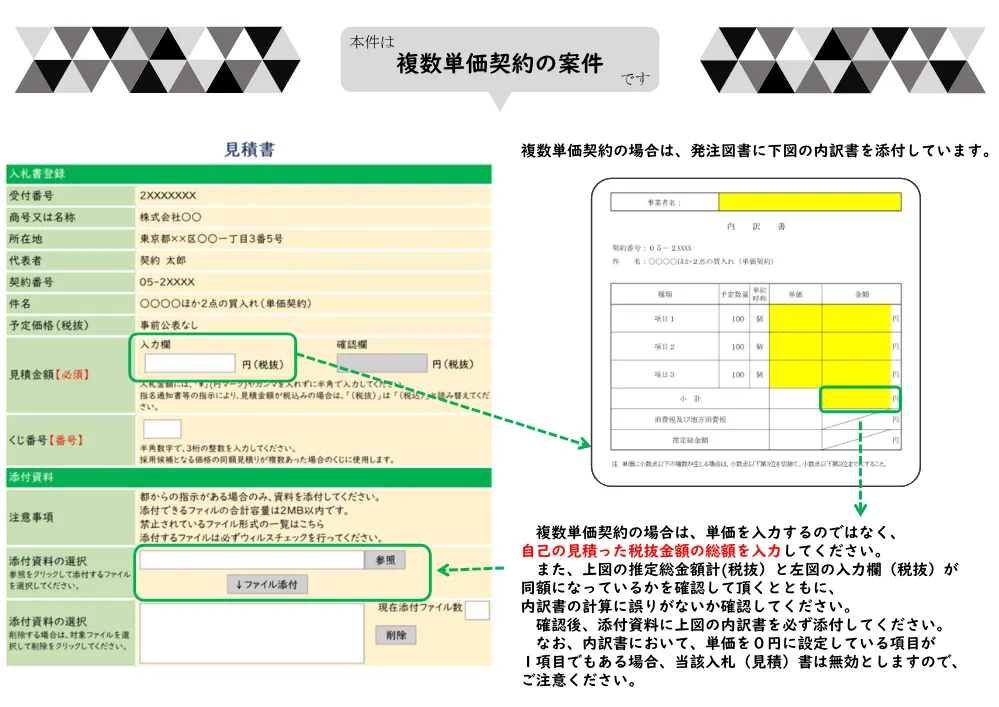Image resolution: width=999 pixels, height=707 pixels.
Task: Select the address 東京都××区〇〇一丁目3番5号
Action: [212, 239]
